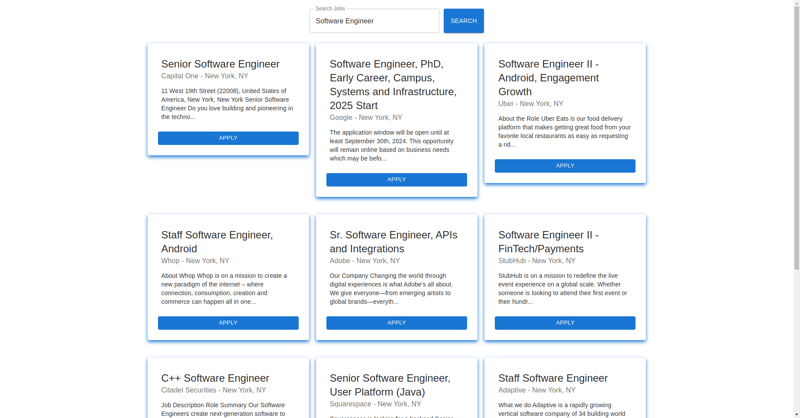Apply to StubHub FinTech/Payments position

coord(565,323)
